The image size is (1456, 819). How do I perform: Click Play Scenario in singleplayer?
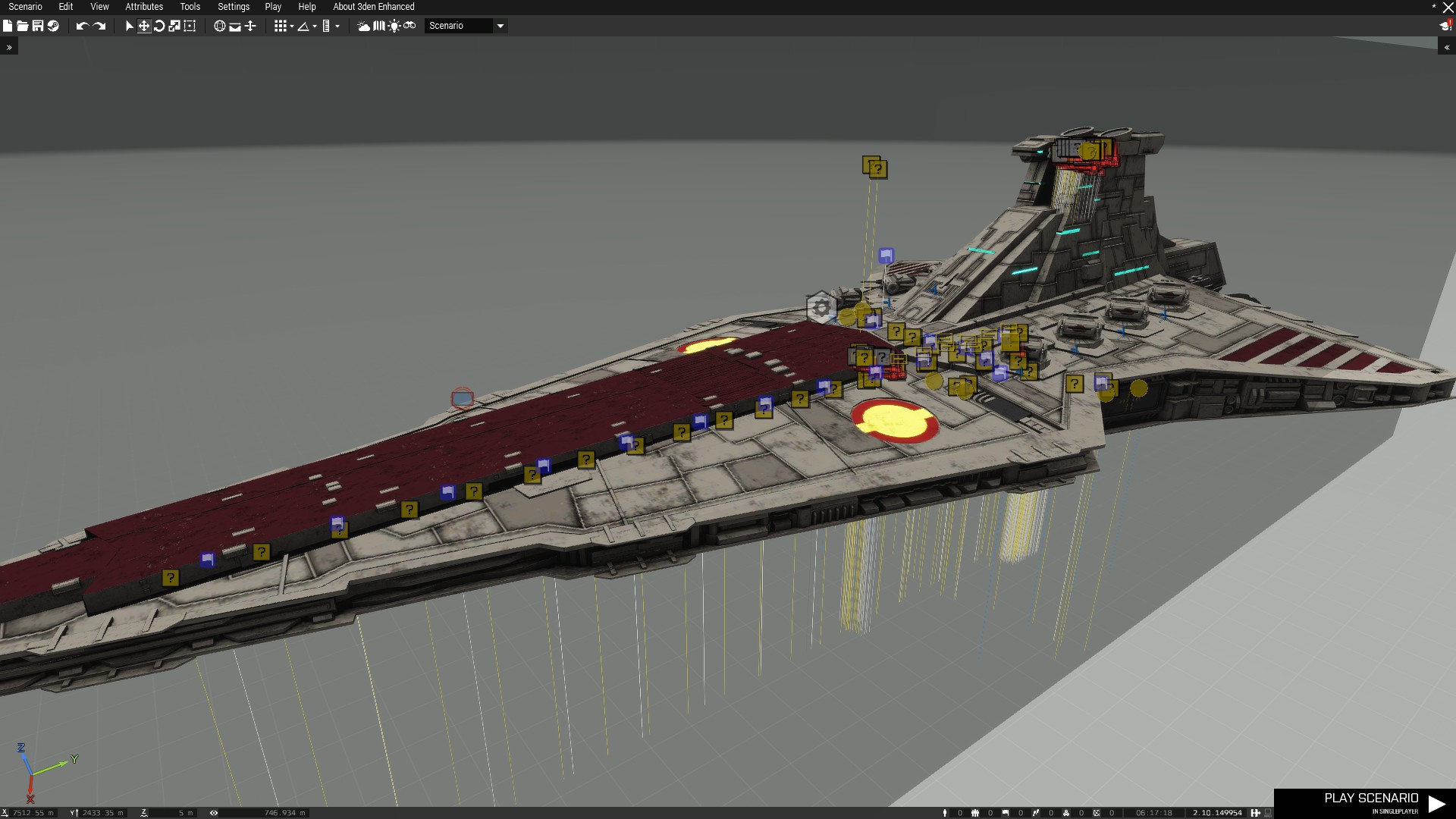click(1365, 804)
